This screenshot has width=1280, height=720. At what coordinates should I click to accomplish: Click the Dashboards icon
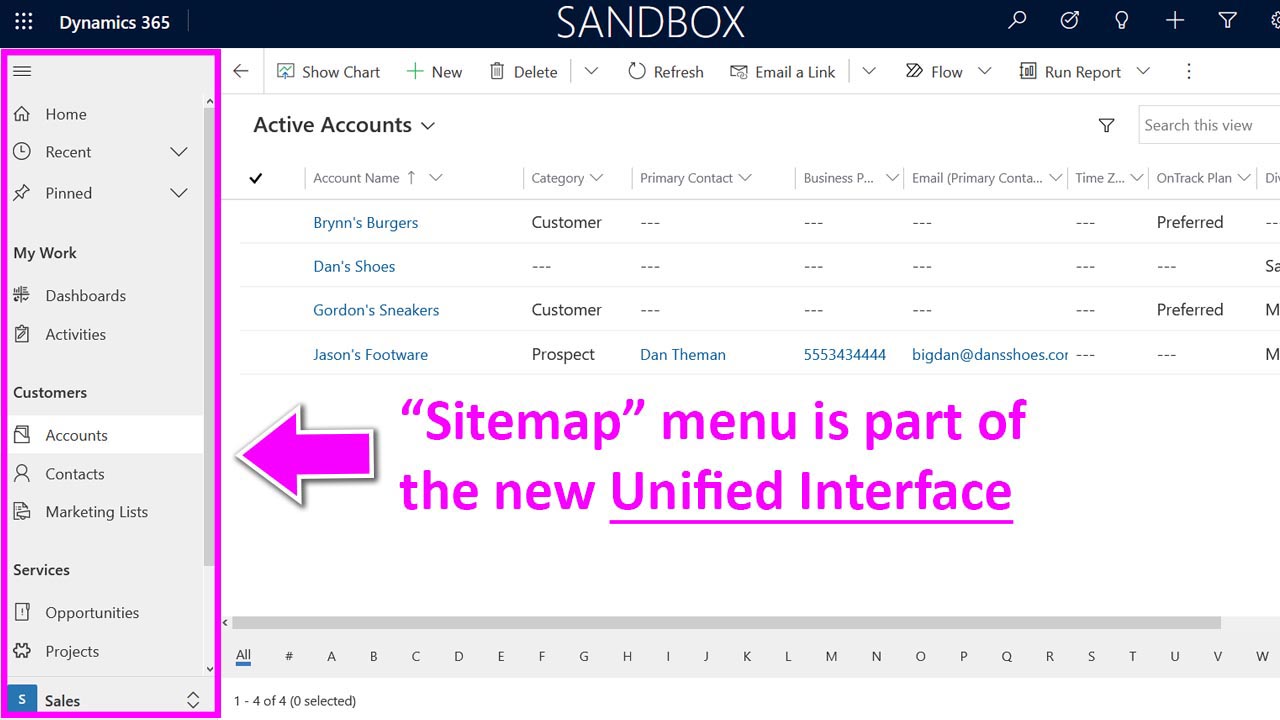pos(22,295)
